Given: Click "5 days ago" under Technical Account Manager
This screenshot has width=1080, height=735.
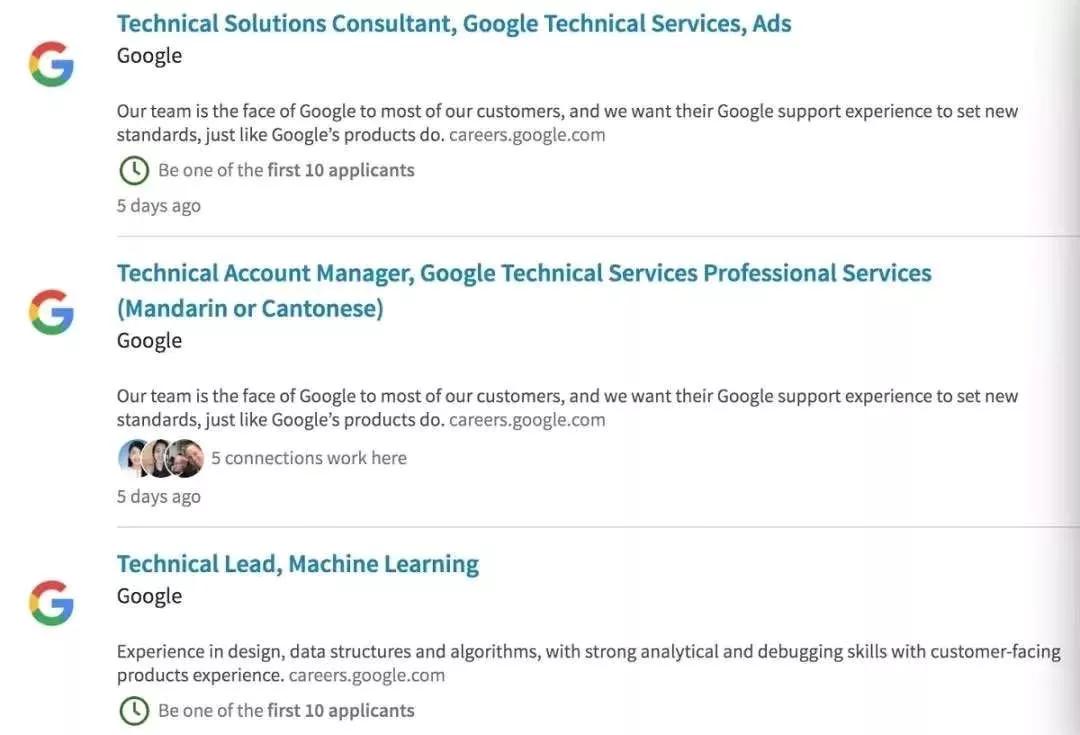Looking at the screenshot, I should point(159,497).
